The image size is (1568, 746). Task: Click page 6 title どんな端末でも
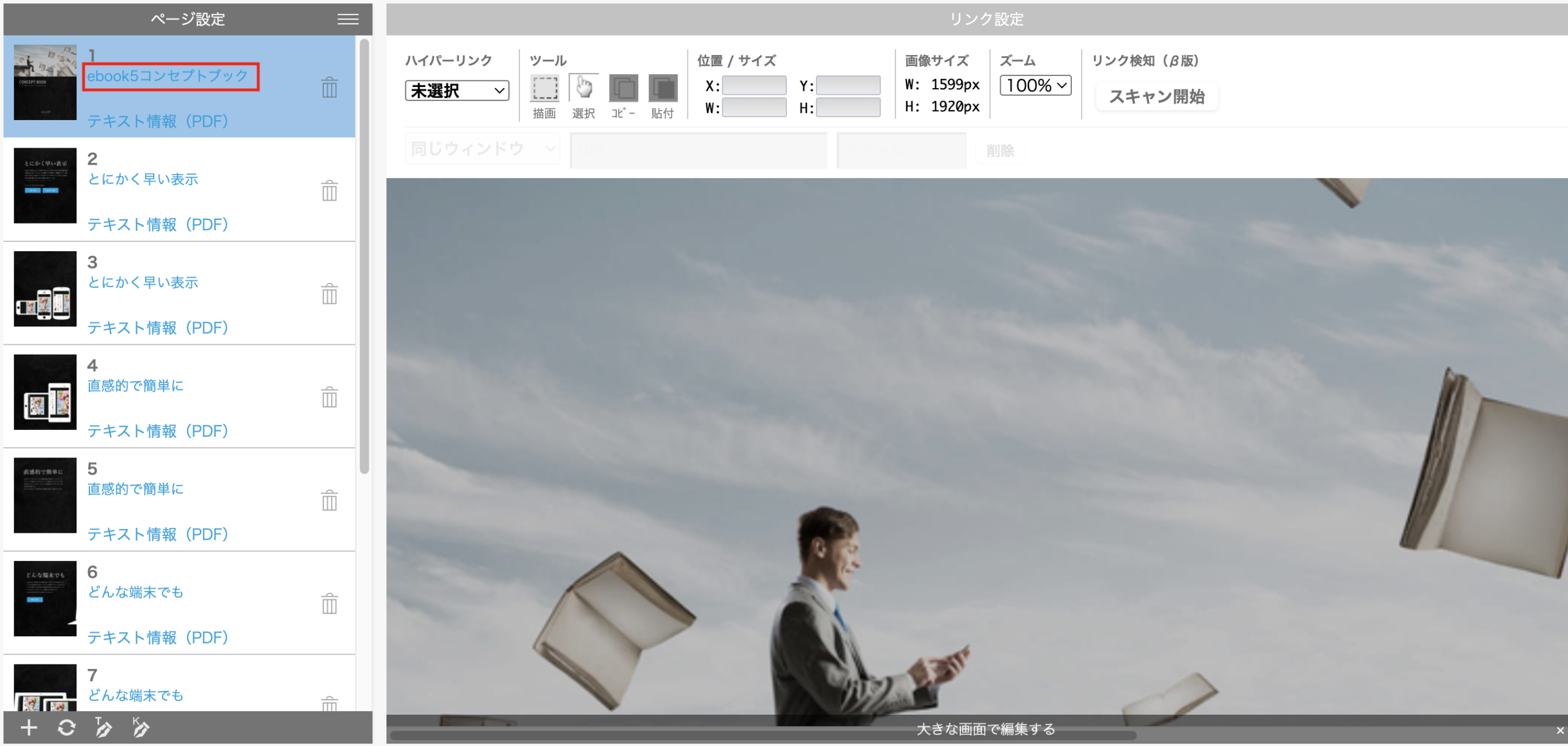[x=135, y=592]
